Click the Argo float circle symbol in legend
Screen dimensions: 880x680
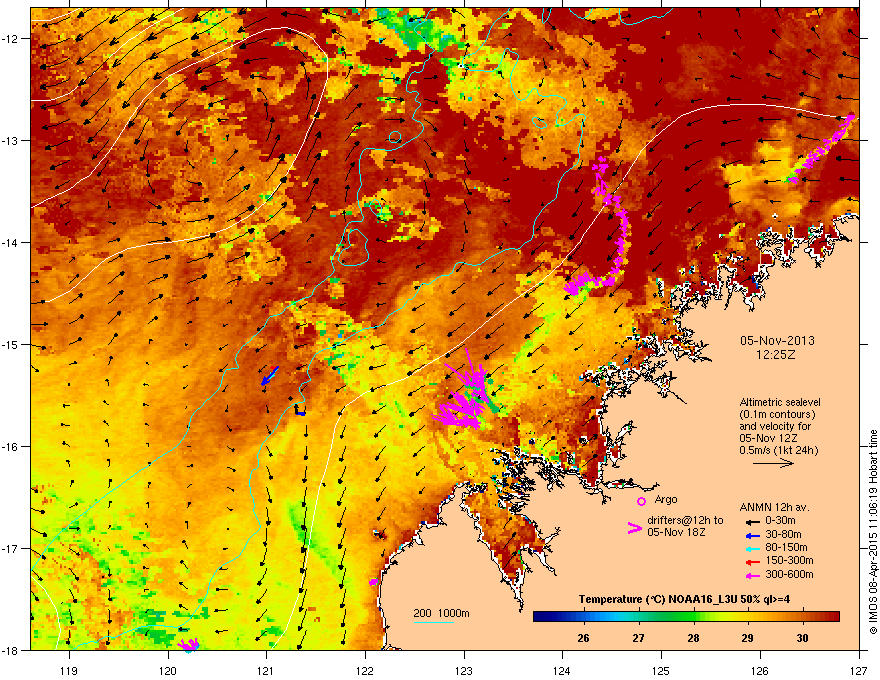[x=641, y=501]
